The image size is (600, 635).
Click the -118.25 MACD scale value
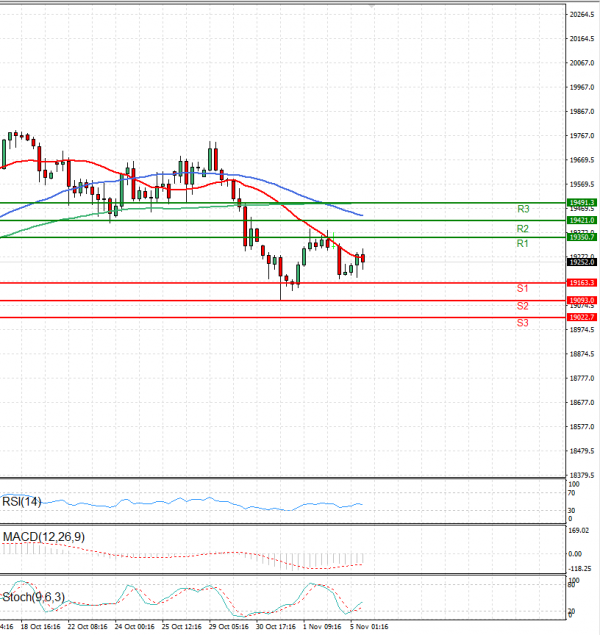tap(580, 569)
